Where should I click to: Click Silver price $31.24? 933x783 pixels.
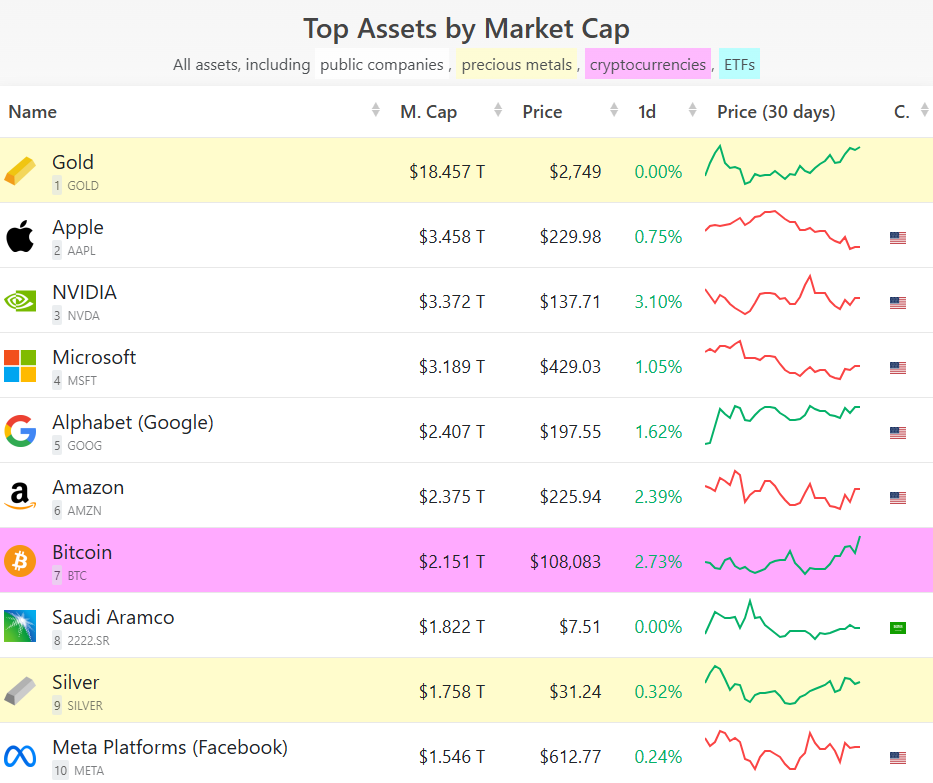click(575, 691)
